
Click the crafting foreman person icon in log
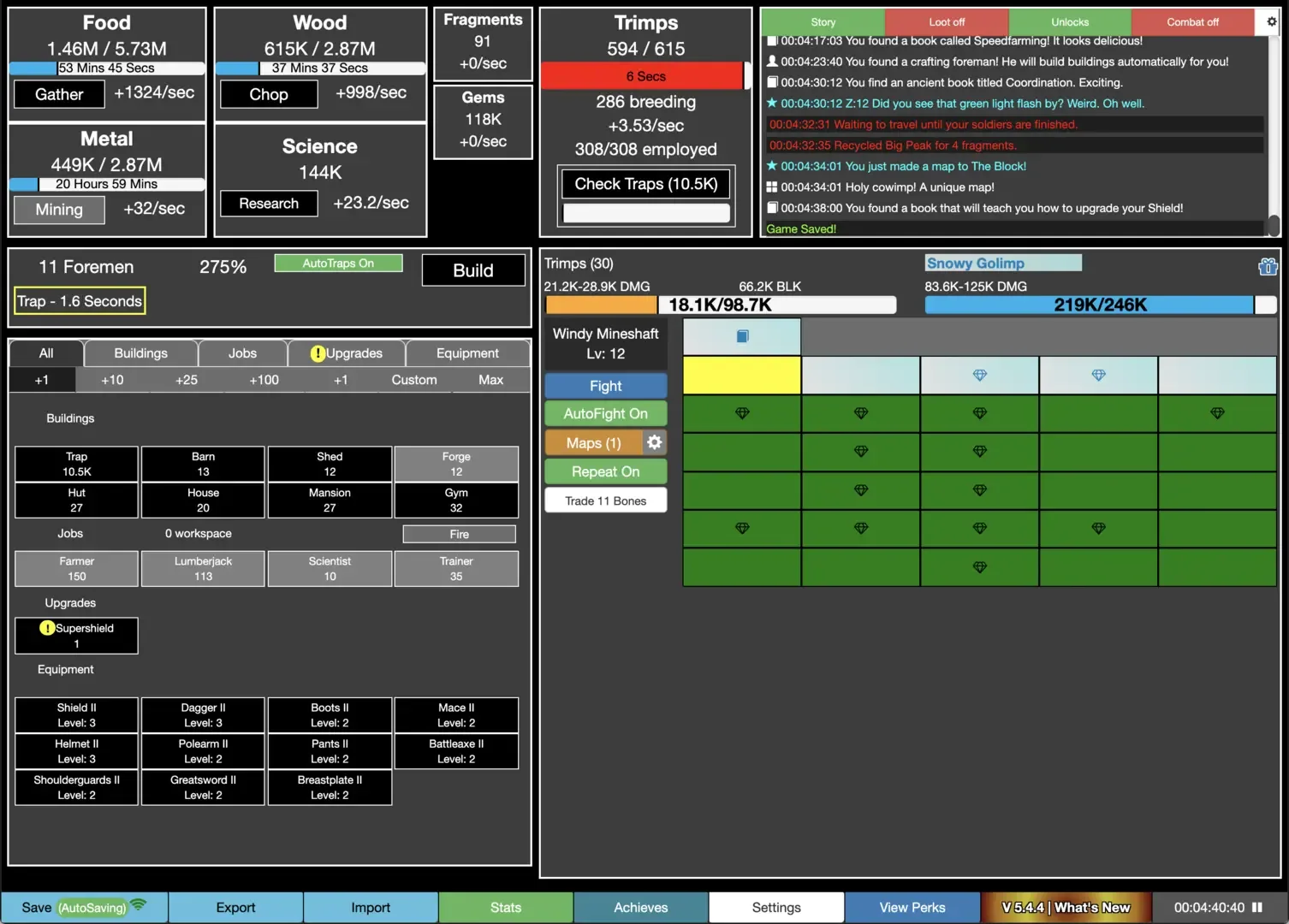(x=772, y=62)
